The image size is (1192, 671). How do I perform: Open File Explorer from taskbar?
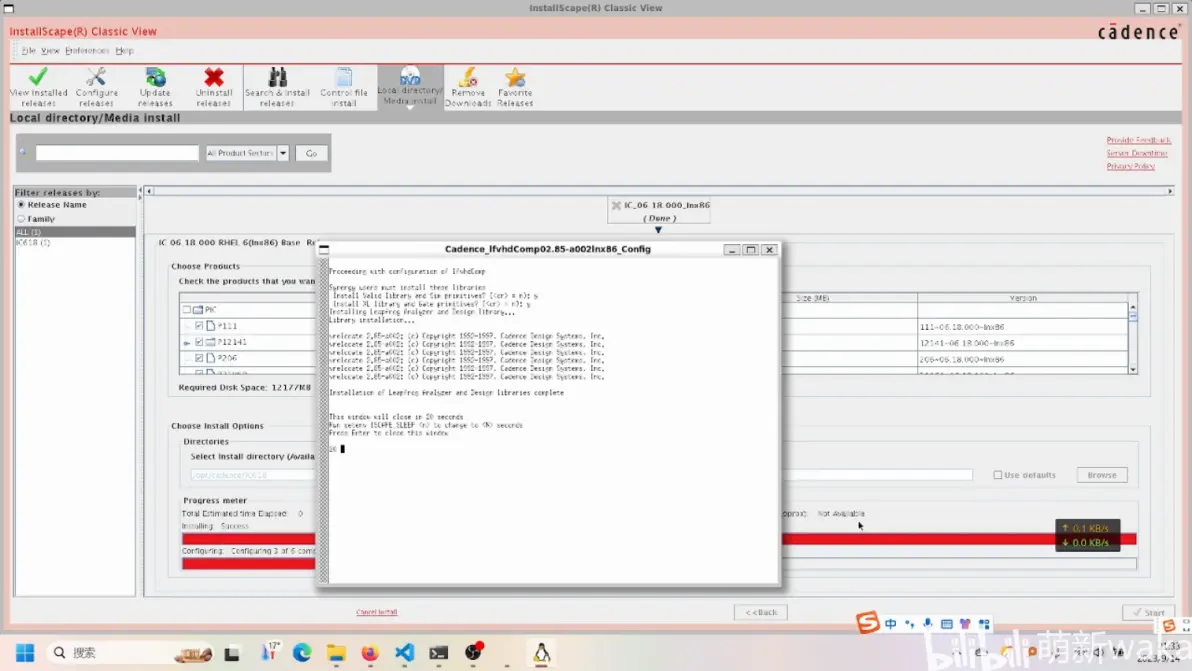click(x=336, y=653)
